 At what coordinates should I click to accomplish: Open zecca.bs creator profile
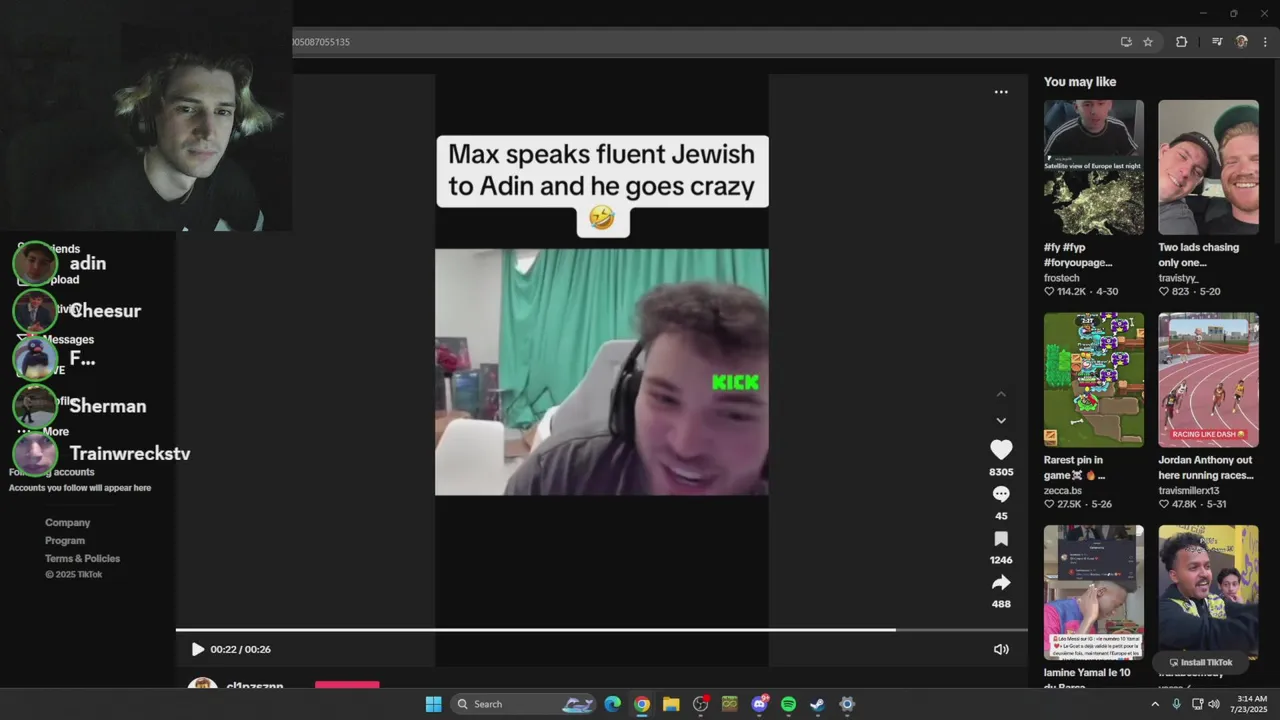point(1063,491)
